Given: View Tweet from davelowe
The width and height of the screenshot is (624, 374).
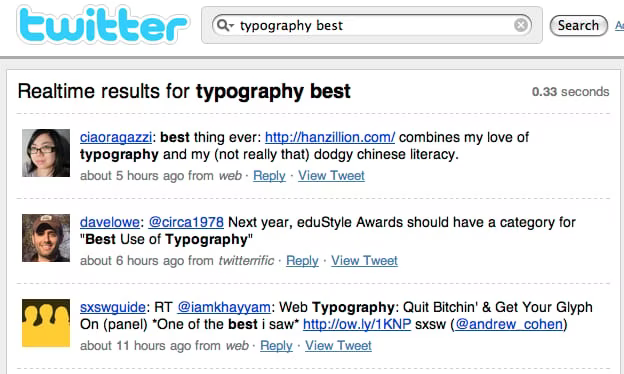Looking at the screenshot, I should click(364, 261).
